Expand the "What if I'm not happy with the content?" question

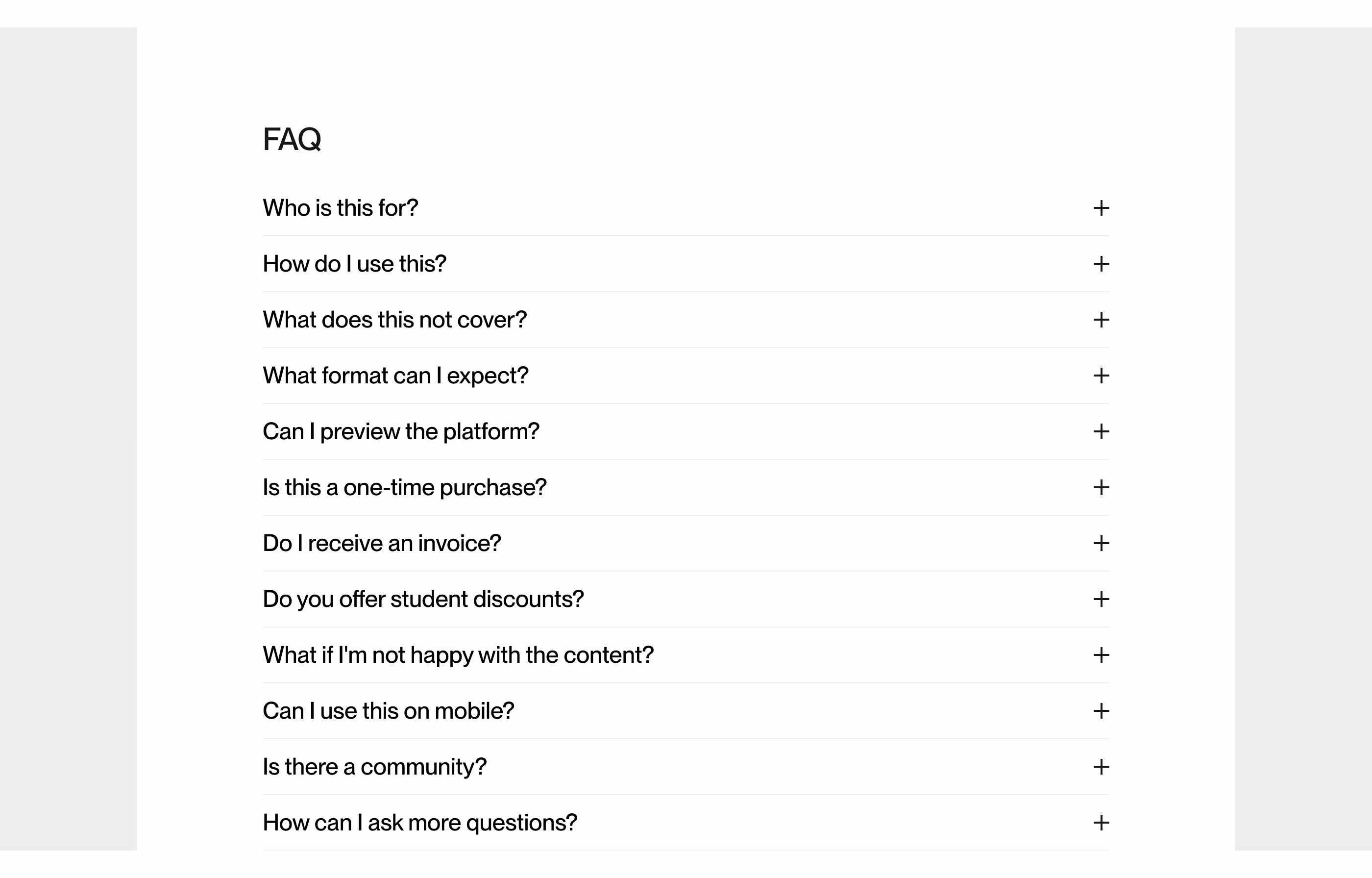686,655
